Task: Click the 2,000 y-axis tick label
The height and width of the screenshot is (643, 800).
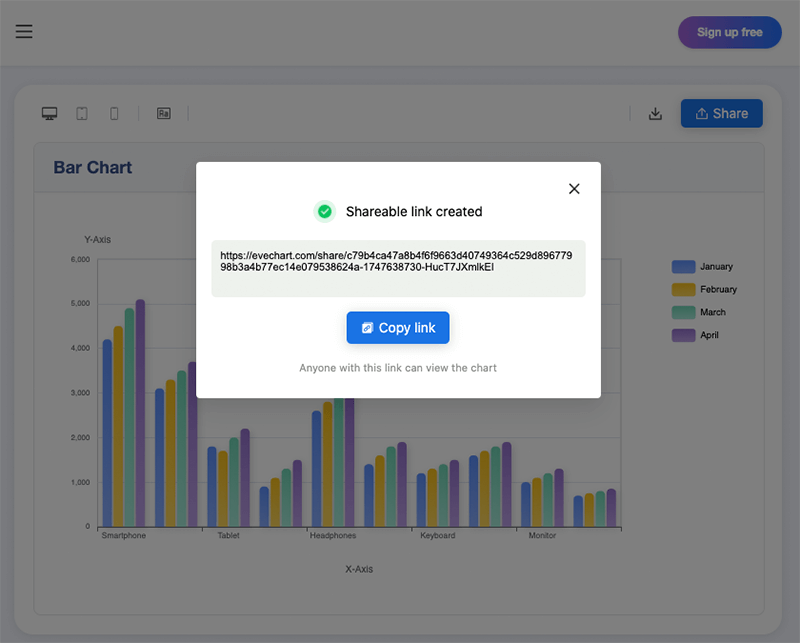Action: (x=80, y=438)
